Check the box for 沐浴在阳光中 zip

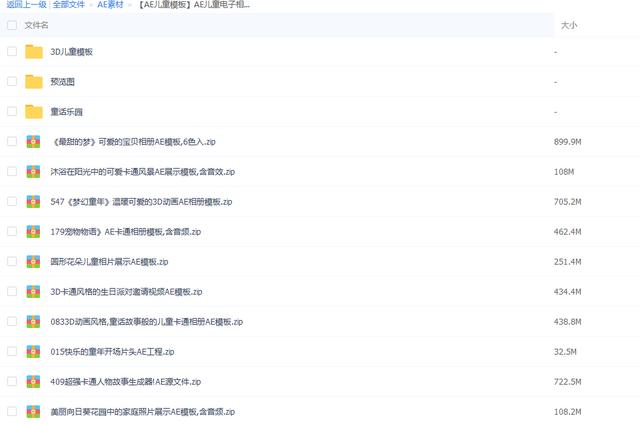tap(12, 171)
